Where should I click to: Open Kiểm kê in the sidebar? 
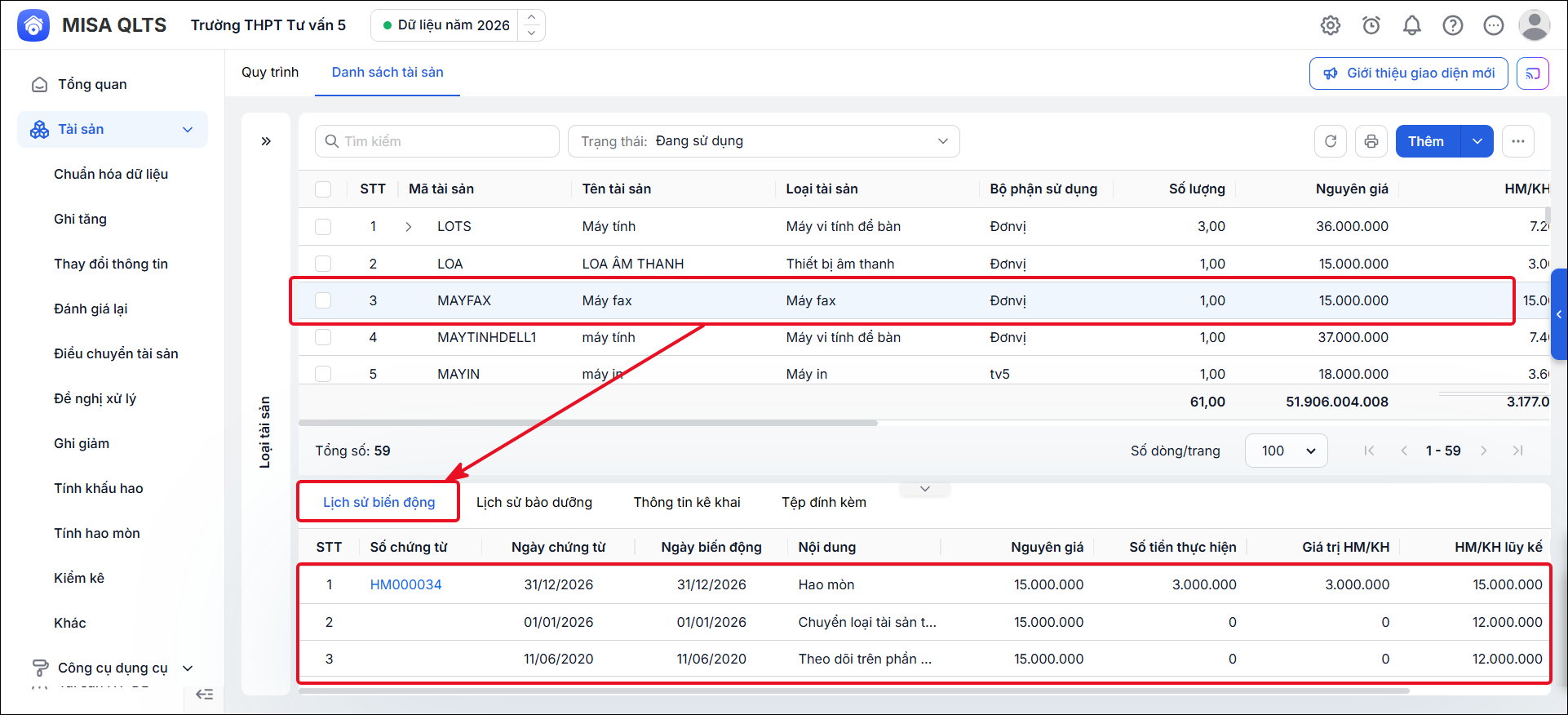[x=79, y=578]
